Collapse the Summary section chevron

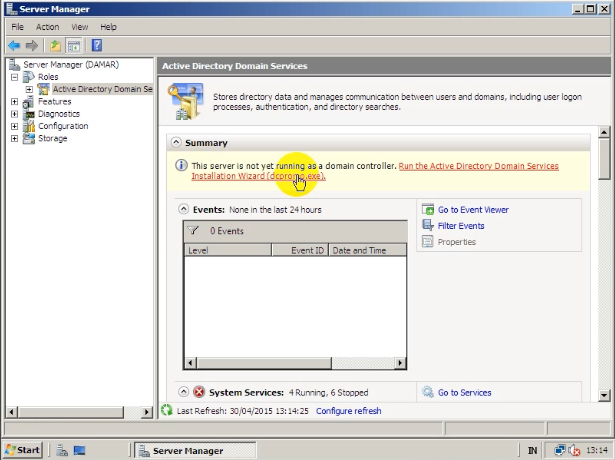pos(176,142)
